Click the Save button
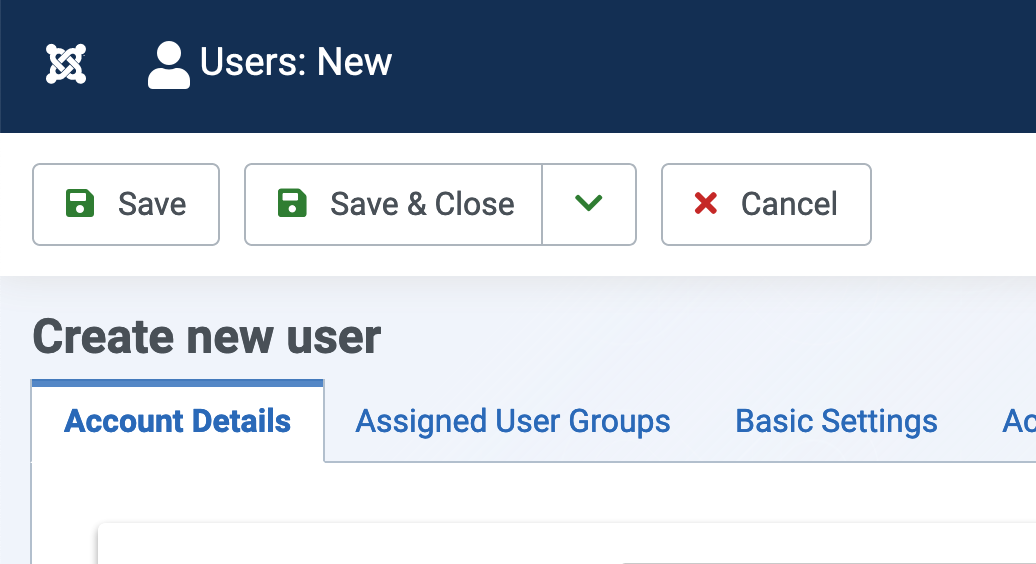Image resolution: width=1036 pixels, height=564 pixels. click(126, 205)
